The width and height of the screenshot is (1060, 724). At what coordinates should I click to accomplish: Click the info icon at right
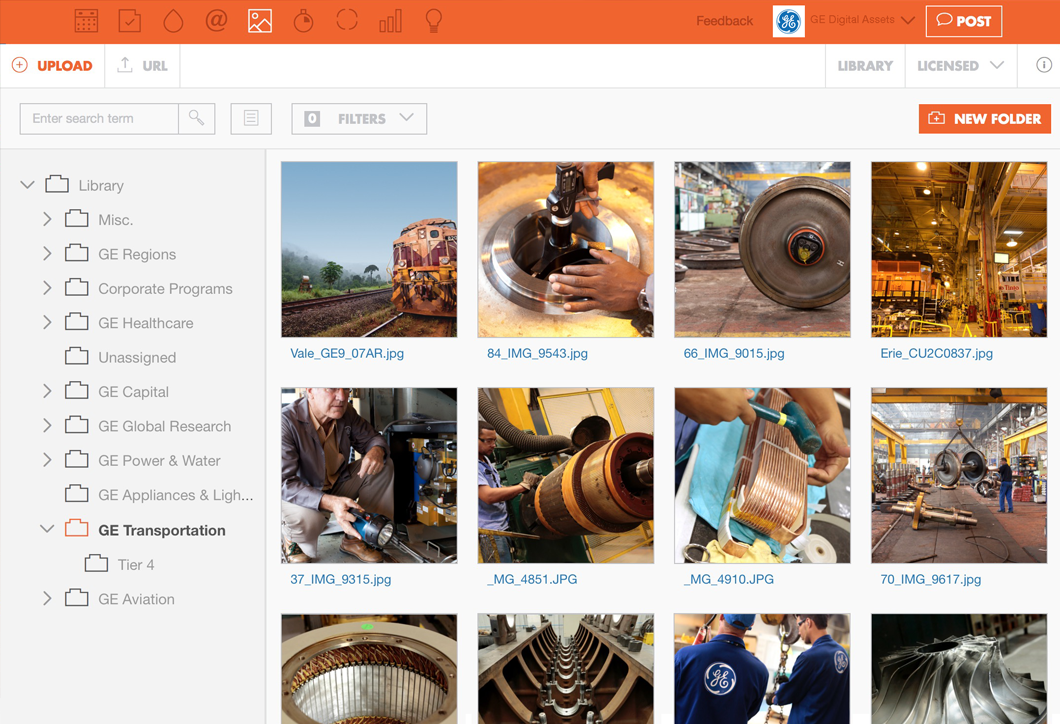click(1044, 65)
